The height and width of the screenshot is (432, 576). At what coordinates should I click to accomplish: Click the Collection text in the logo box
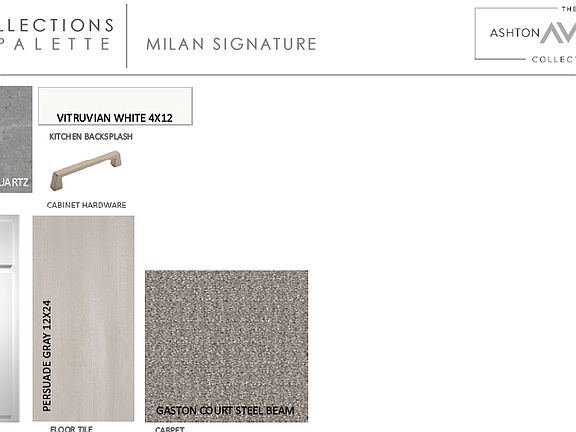pos(554,59)
